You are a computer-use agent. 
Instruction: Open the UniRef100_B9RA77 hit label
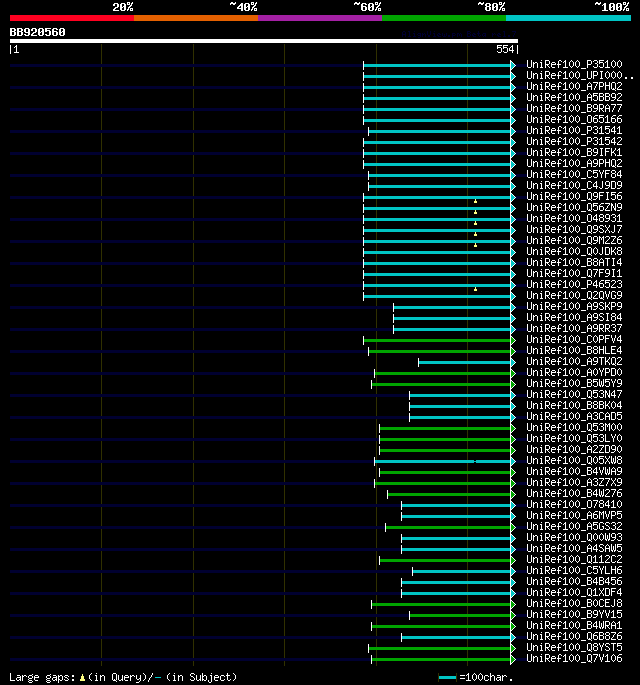(574, 108)
